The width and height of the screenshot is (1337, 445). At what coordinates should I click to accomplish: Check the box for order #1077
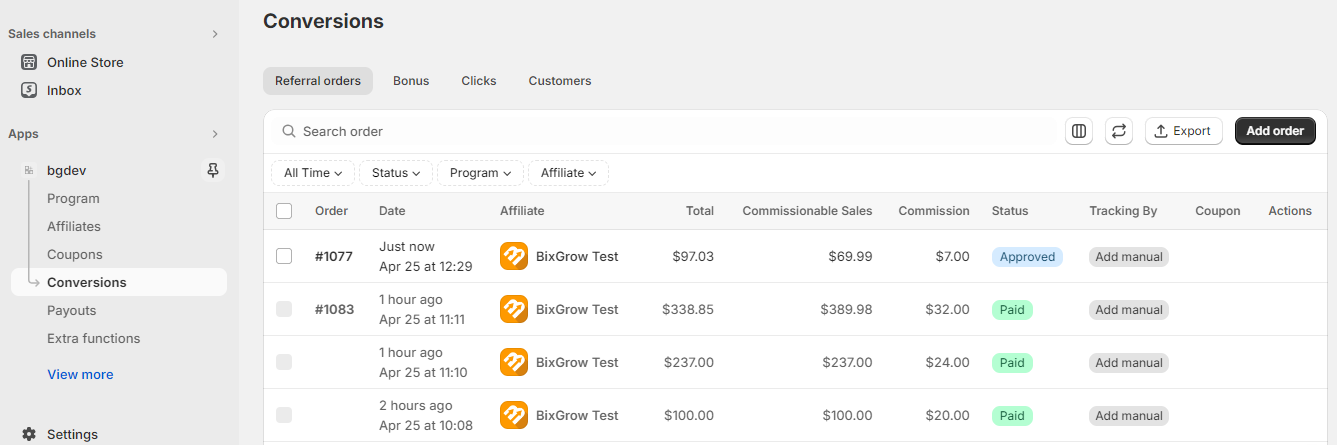(x=284, y=256)
